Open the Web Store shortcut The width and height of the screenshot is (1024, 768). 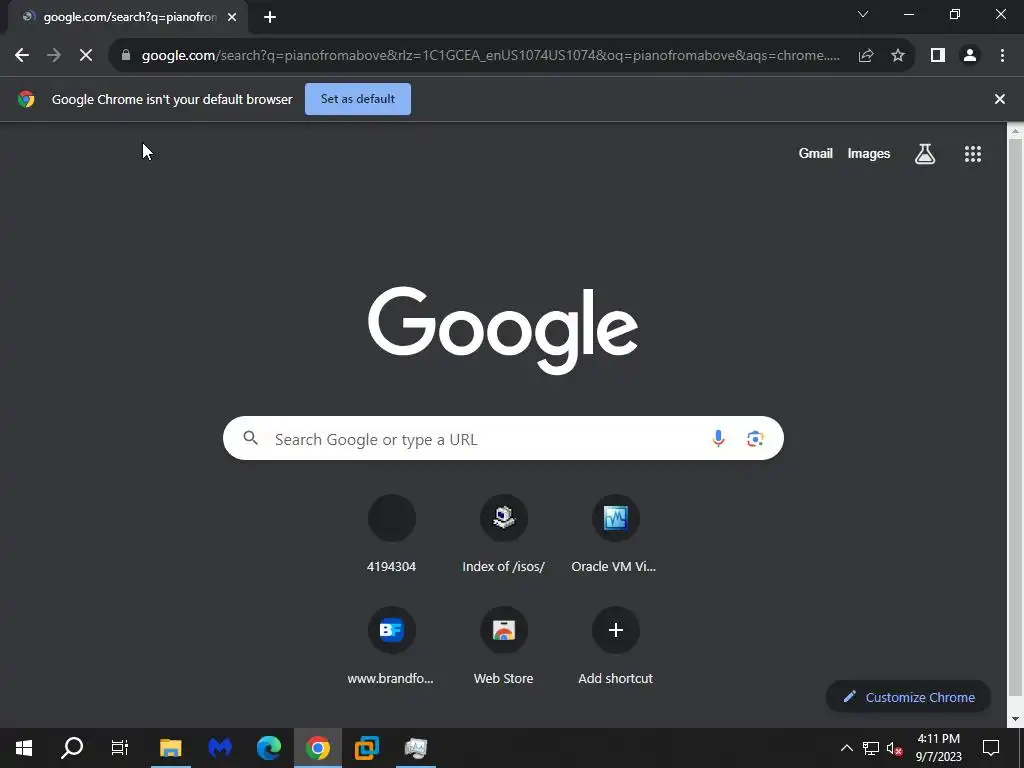click(504, 647)
